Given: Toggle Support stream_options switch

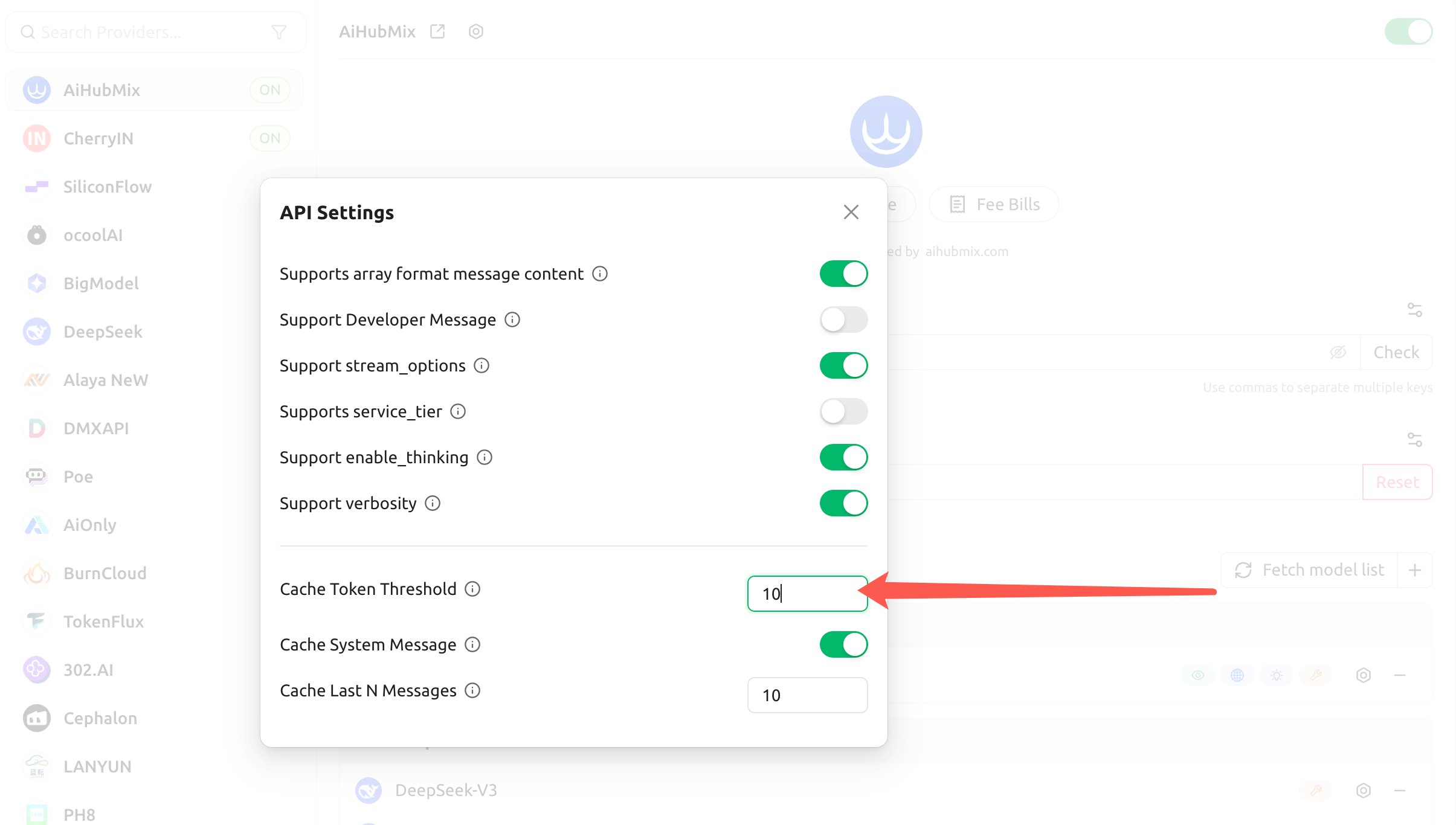Looking at the screenshot, I should click(843, 365).
